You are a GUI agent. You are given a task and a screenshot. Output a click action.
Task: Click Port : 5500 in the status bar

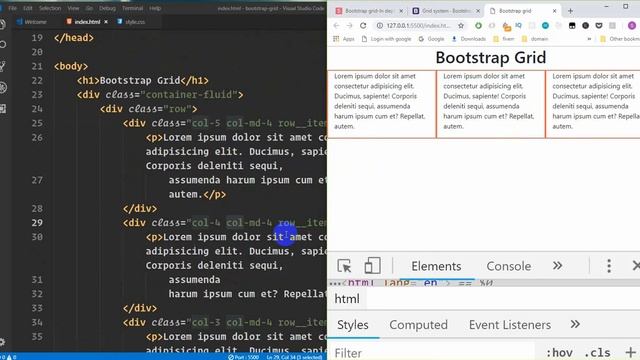(243, 357)
